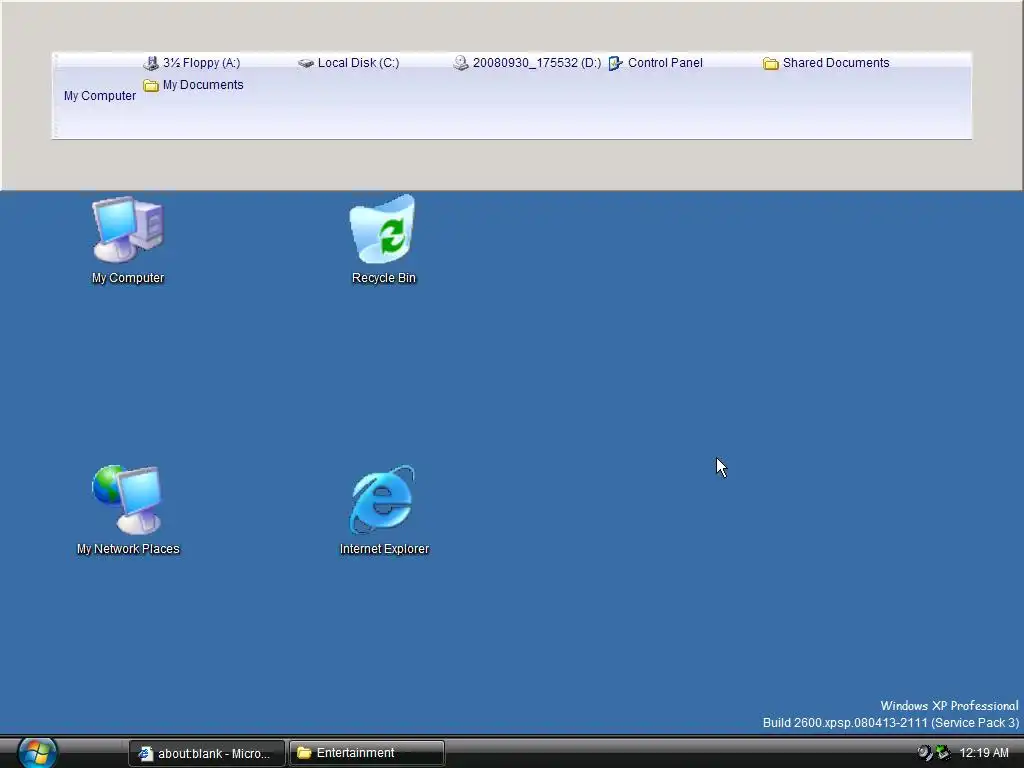
Task: Open the 20080930_175532 (D:) drive
Action: click(527, 63)
